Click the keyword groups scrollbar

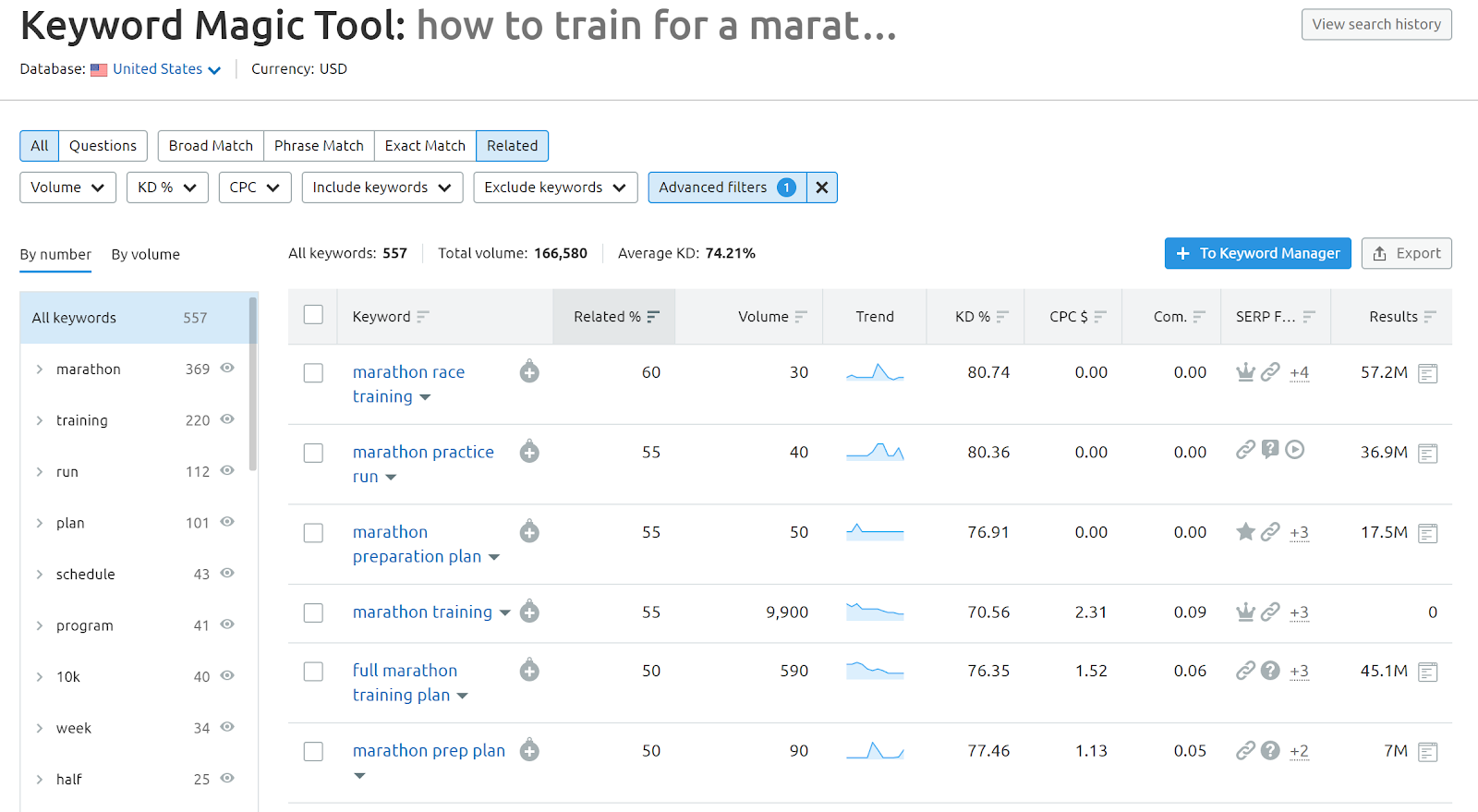tap(253, 383)
